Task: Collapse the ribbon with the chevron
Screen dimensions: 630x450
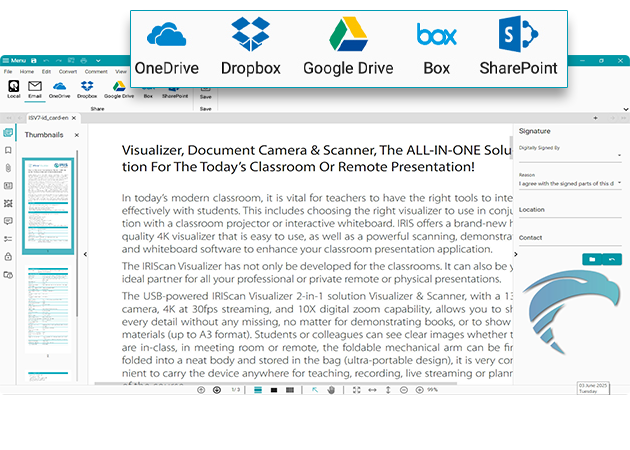Action: (626, 109)
